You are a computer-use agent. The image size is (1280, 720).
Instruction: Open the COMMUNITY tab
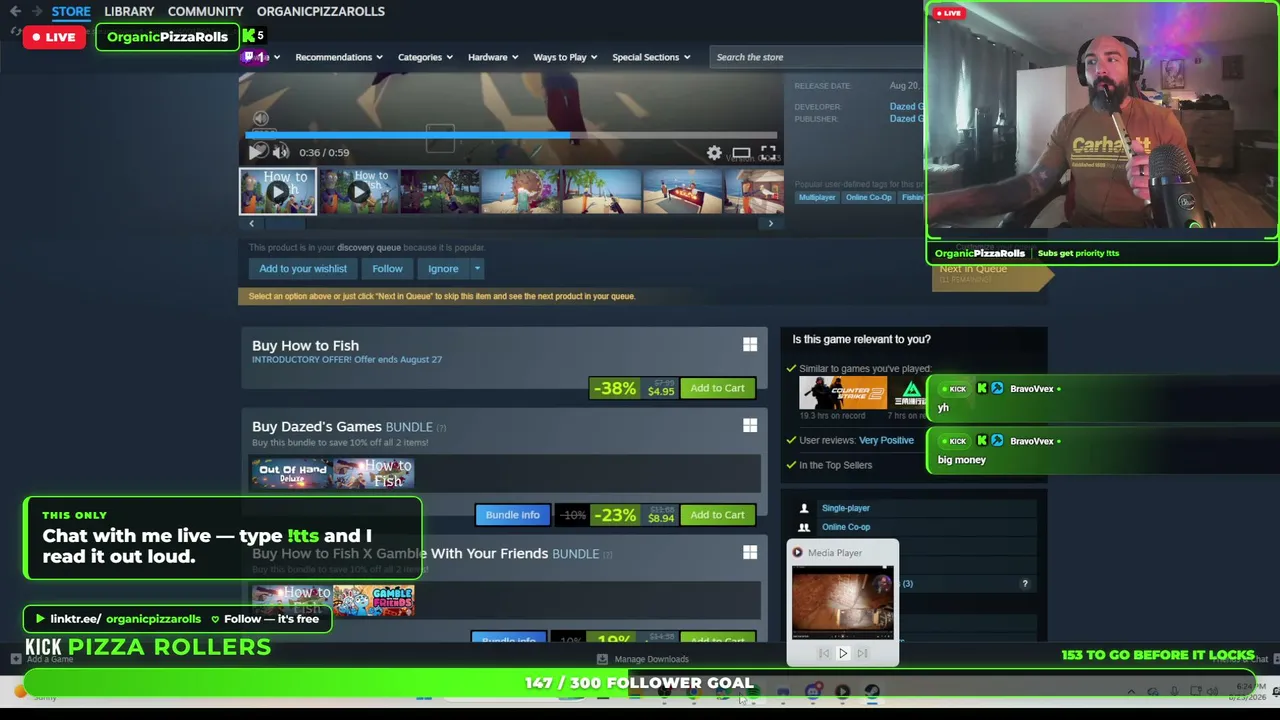click(x=206, y=11)
